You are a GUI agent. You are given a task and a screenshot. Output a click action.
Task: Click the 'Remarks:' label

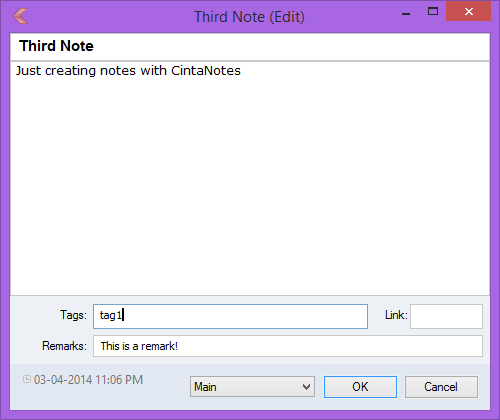point(64,346)
